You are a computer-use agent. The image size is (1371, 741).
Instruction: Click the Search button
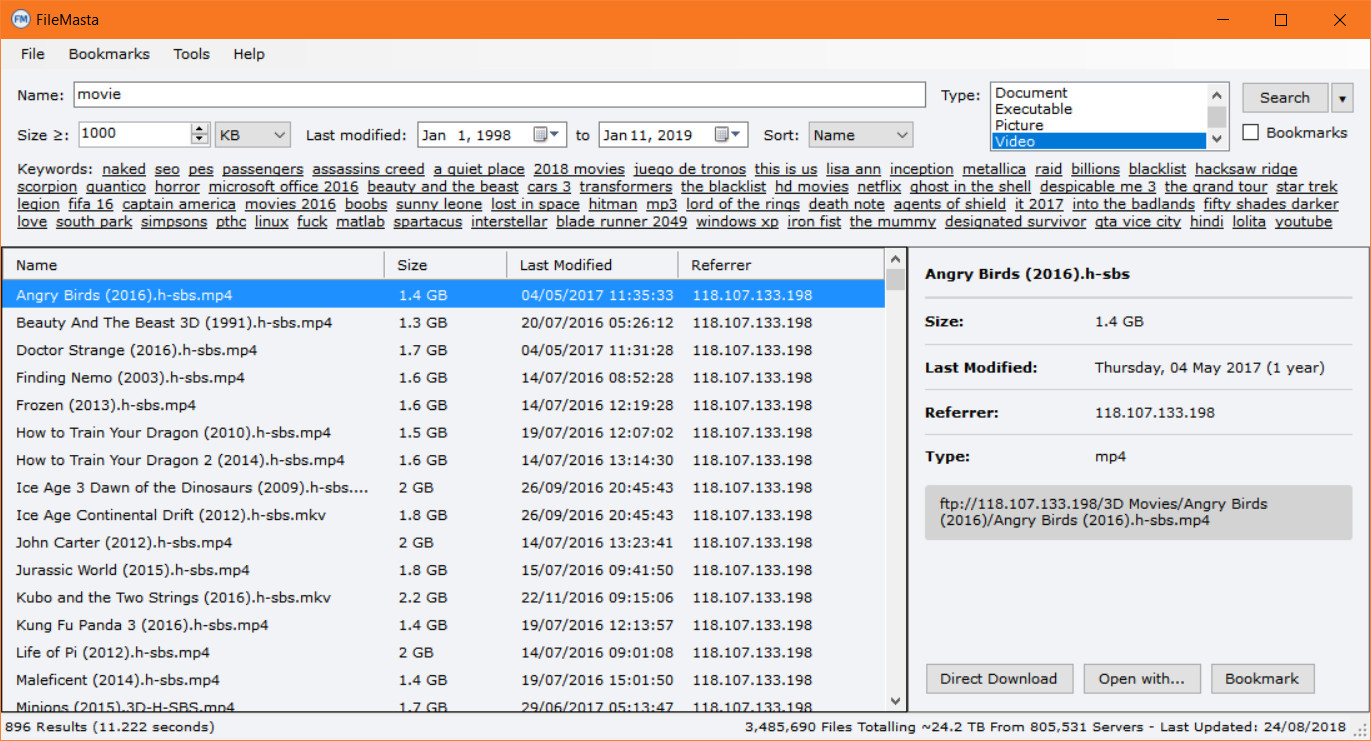click(x=1285, y=98)
